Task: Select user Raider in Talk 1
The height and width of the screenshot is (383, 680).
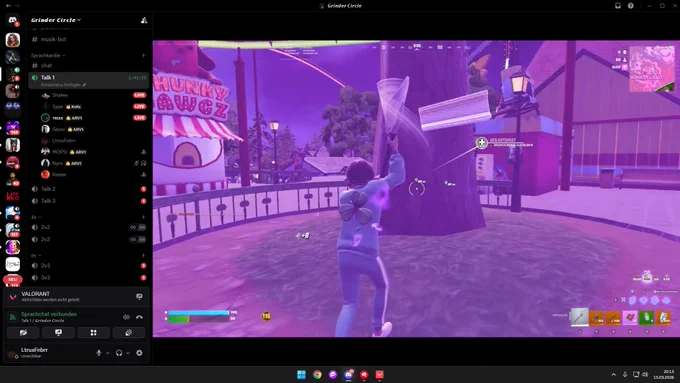Action: point(93,174)
